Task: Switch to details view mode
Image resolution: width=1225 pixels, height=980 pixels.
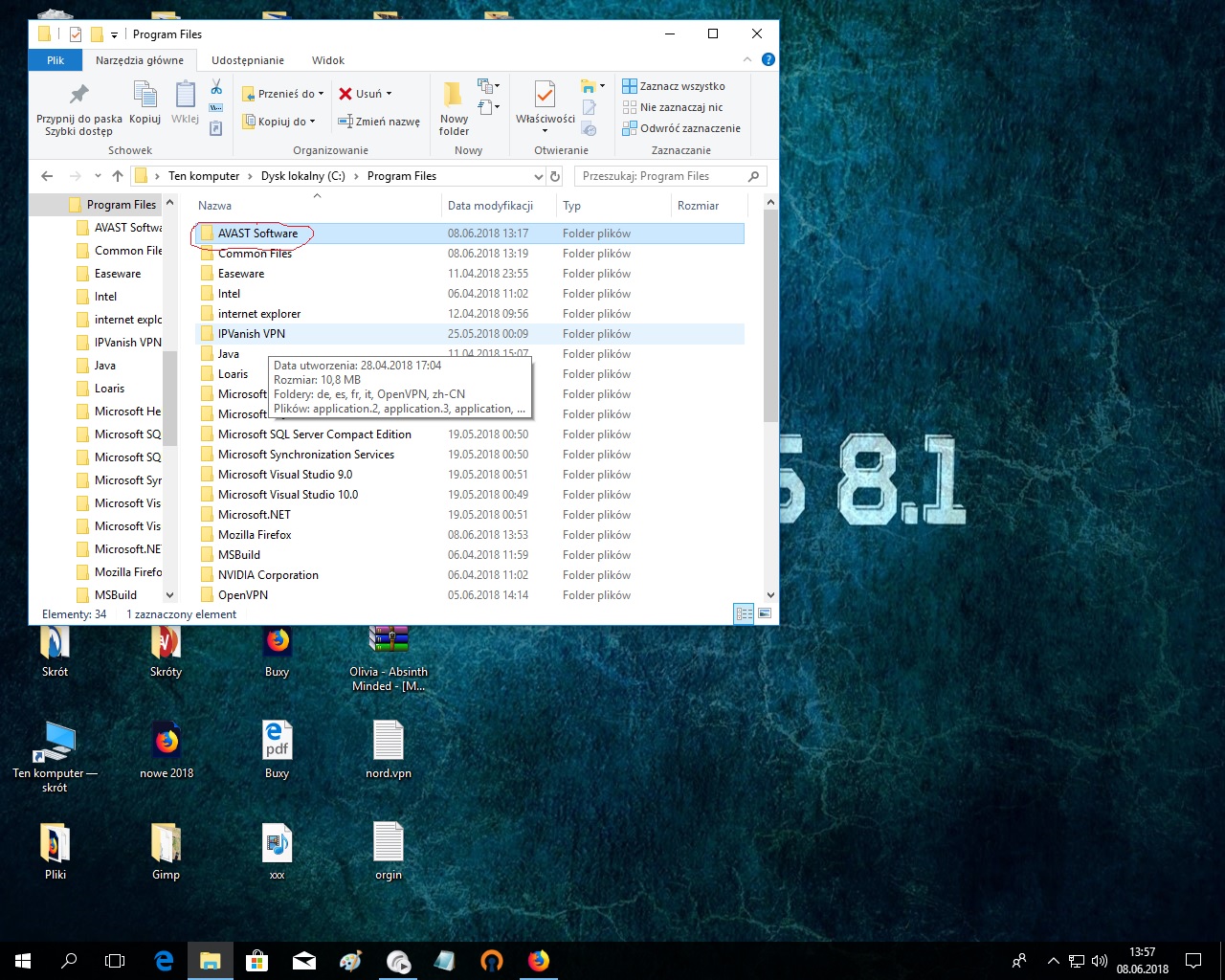Action: click(x=744, y=613)
